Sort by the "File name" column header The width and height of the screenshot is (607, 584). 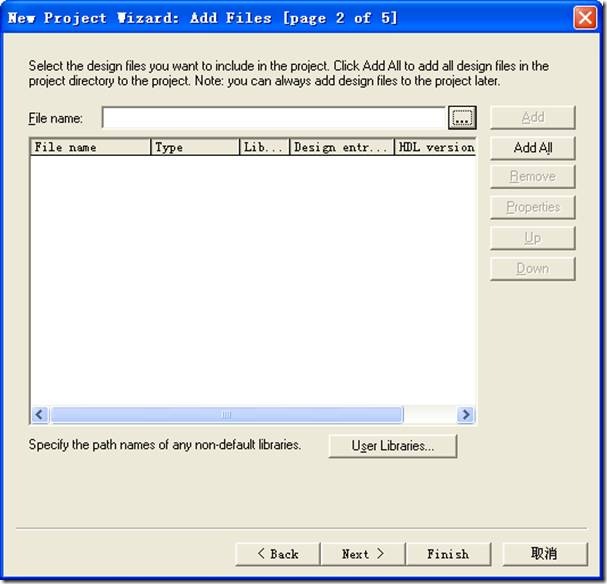[x=90, y=147]
